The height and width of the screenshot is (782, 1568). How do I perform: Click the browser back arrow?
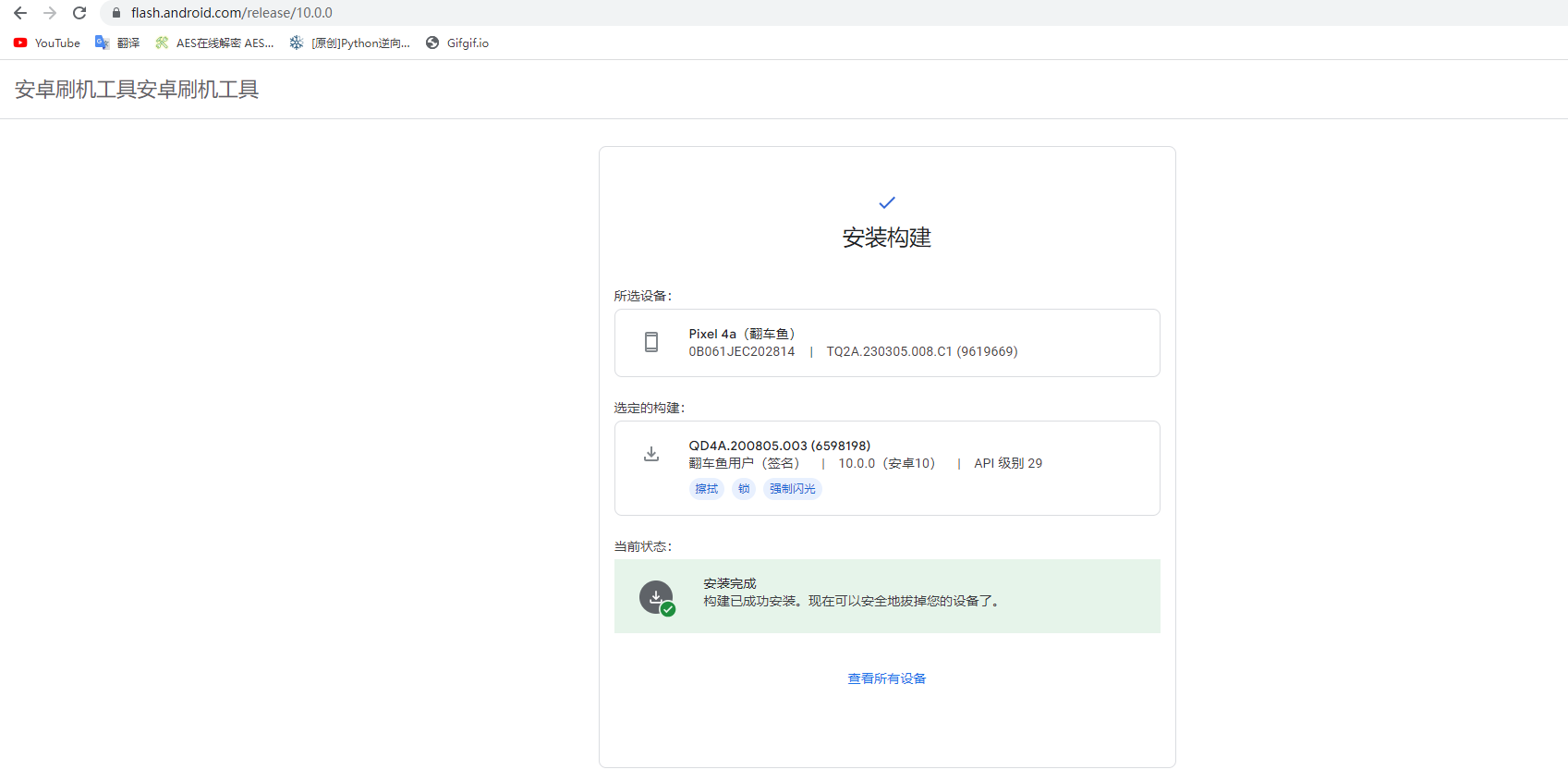(20, 13)
